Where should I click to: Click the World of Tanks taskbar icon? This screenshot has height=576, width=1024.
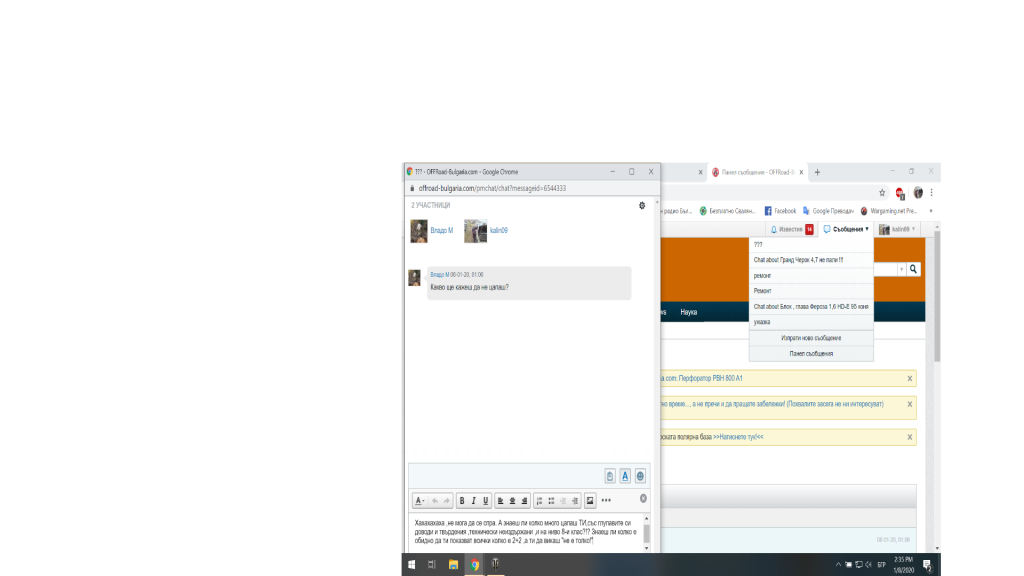pyautogui.click(x=496, y=564)
